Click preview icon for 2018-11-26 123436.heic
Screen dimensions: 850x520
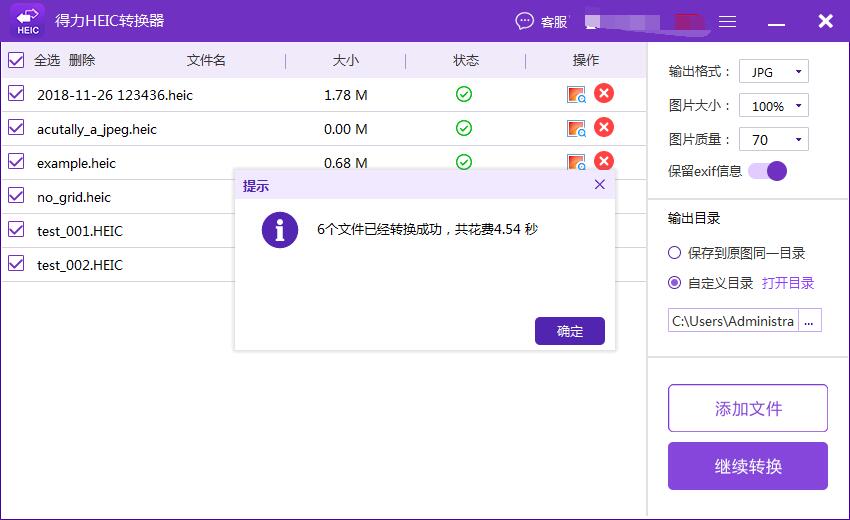pyautogui.click(x=575, y=95)
